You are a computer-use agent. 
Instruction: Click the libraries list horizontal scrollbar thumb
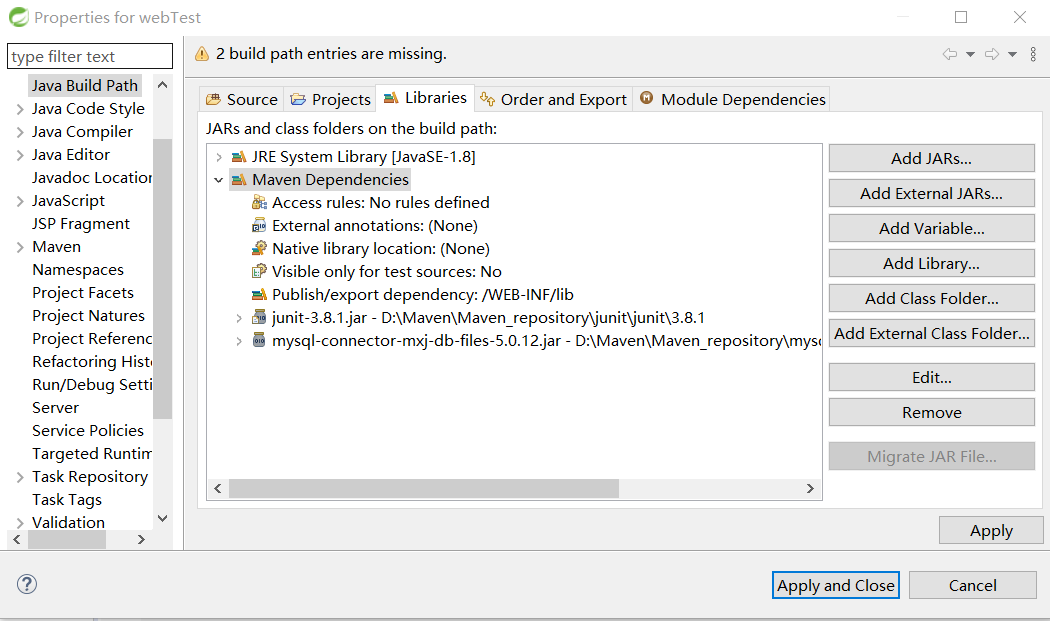[424, 488]
